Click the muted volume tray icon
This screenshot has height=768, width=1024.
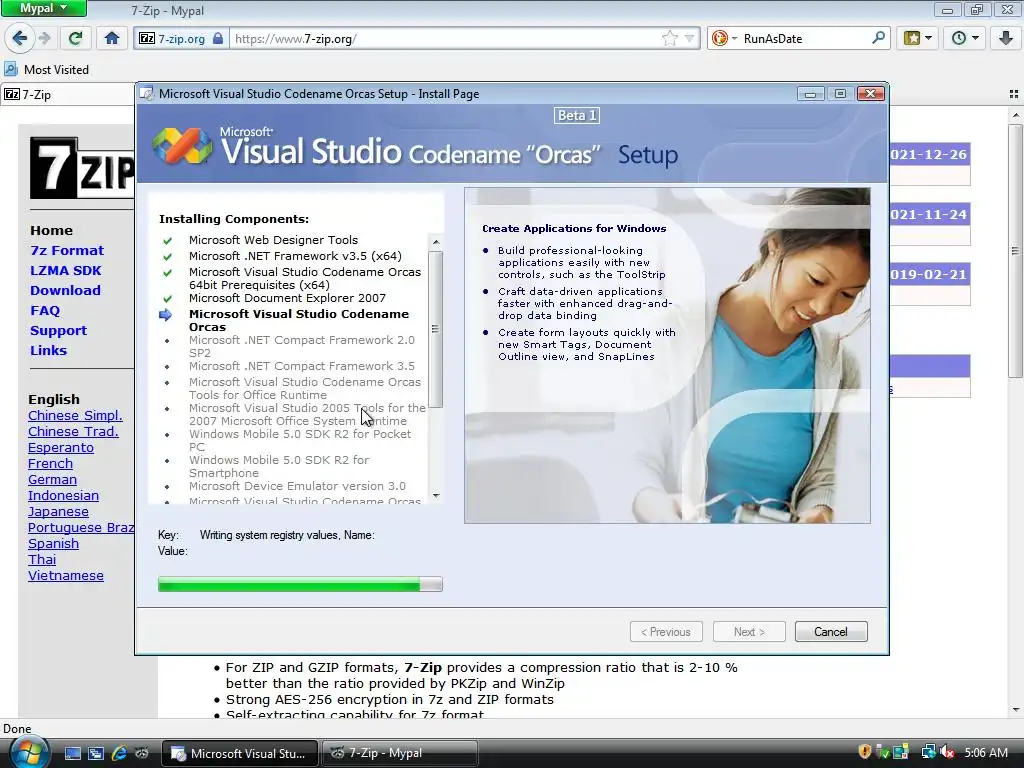click(947, 752)
